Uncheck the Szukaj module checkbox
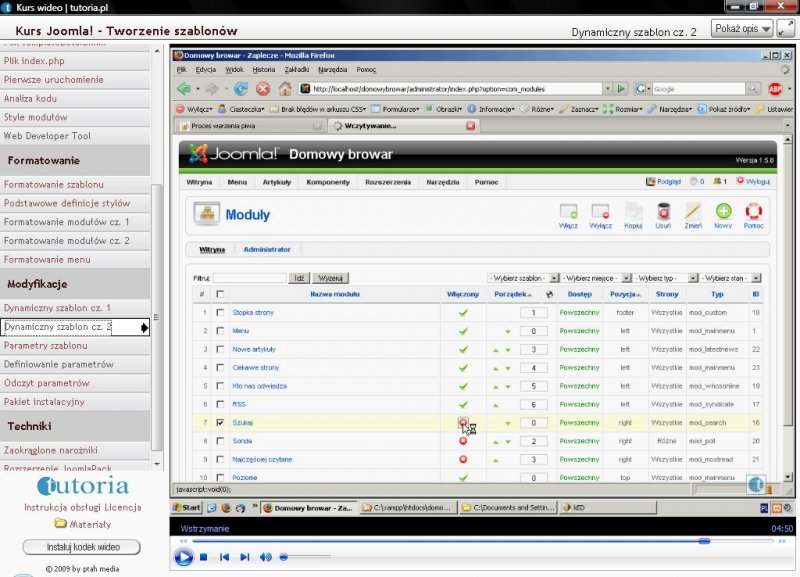This screenshot has height=577, width=800. (x=219, y=423)
